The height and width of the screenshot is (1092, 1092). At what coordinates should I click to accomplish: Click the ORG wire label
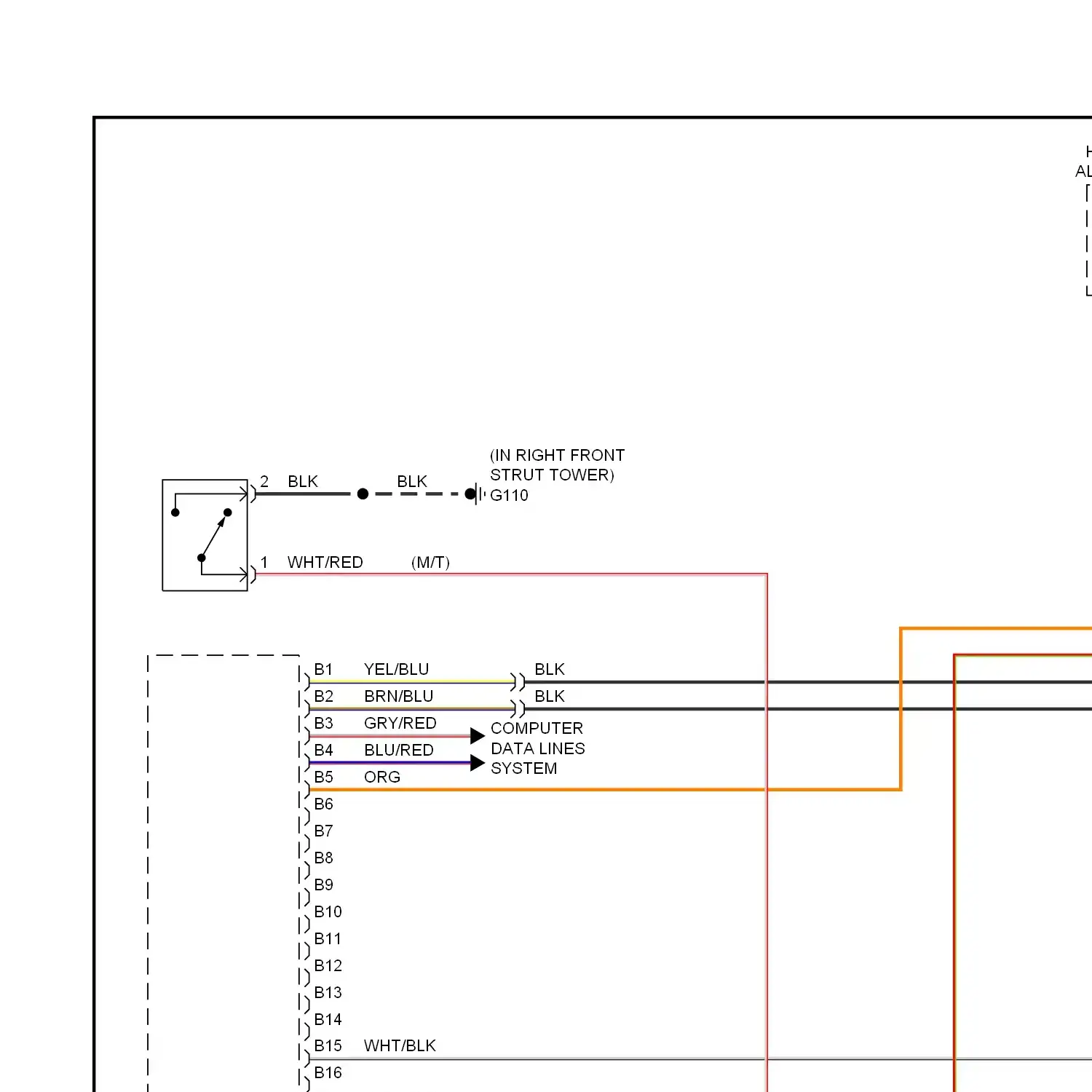coord(382,777)
